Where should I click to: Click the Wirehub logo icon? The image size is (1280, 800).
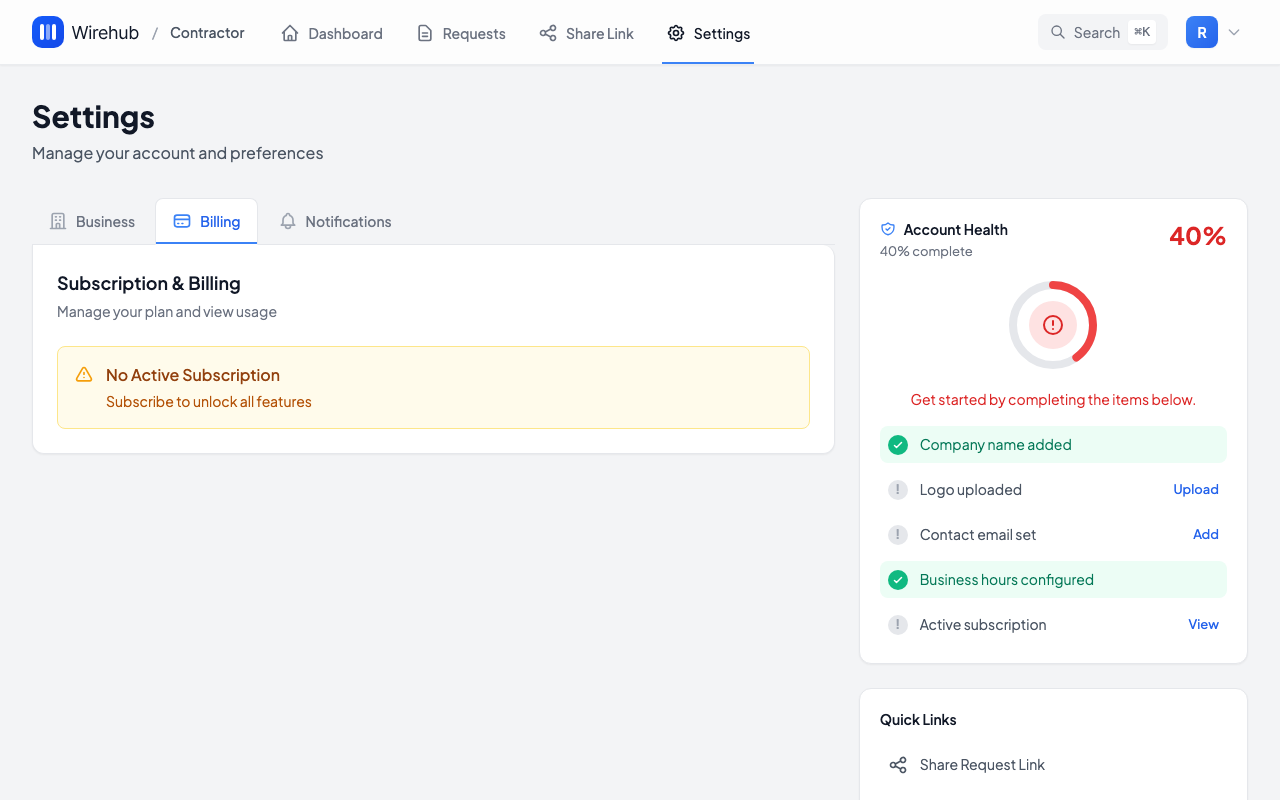coord(48,32)
